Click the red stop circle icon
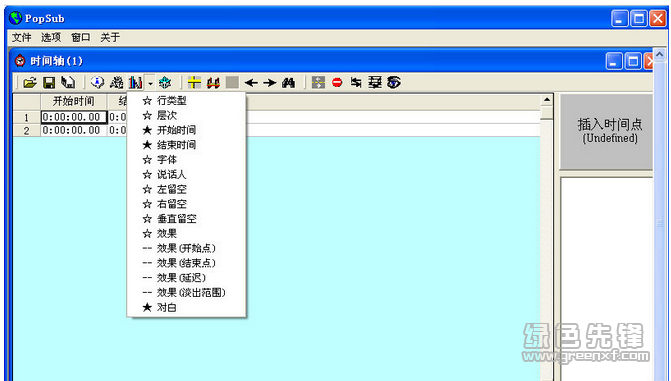Viewport: 671px width, 381px height. coord(337,82)
